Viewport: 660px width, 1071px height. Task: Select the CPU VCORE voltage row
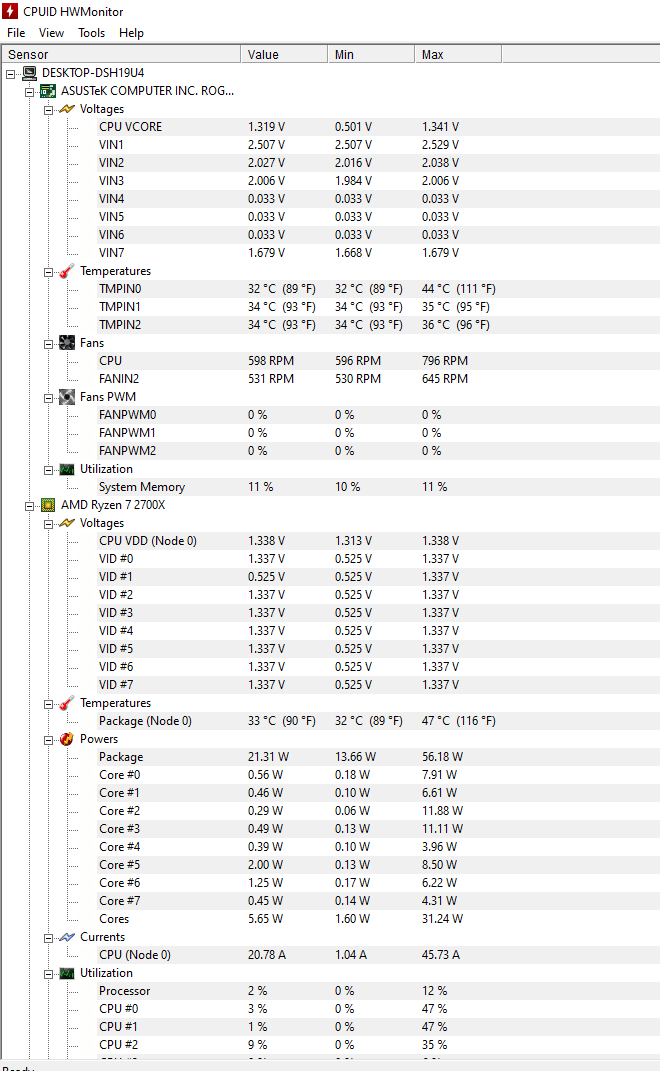click(x=378, y=127)
